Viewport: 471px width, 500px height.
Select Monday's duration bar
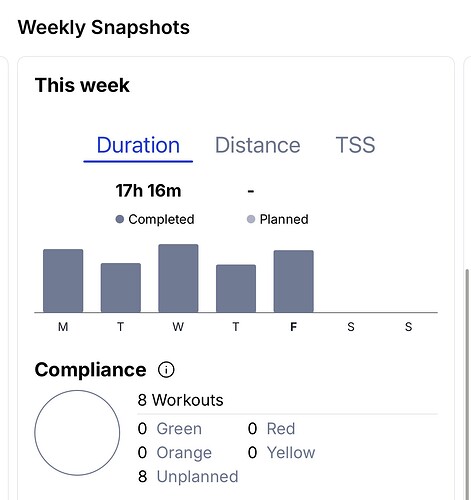[x=63, y=281]
